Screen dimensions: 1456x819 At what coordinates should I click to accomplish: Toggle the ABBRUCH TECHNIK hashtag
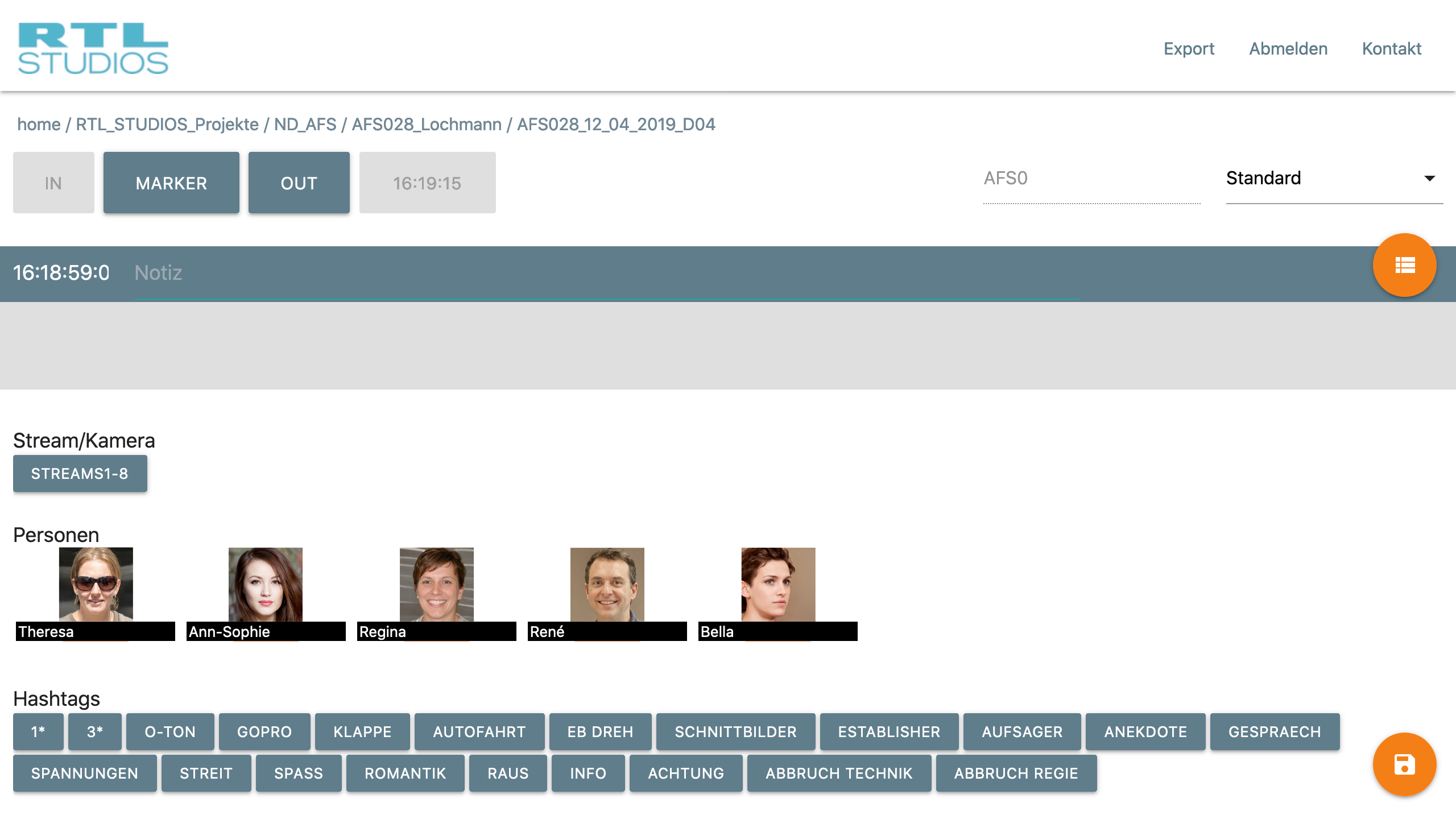tap(839, 773)
